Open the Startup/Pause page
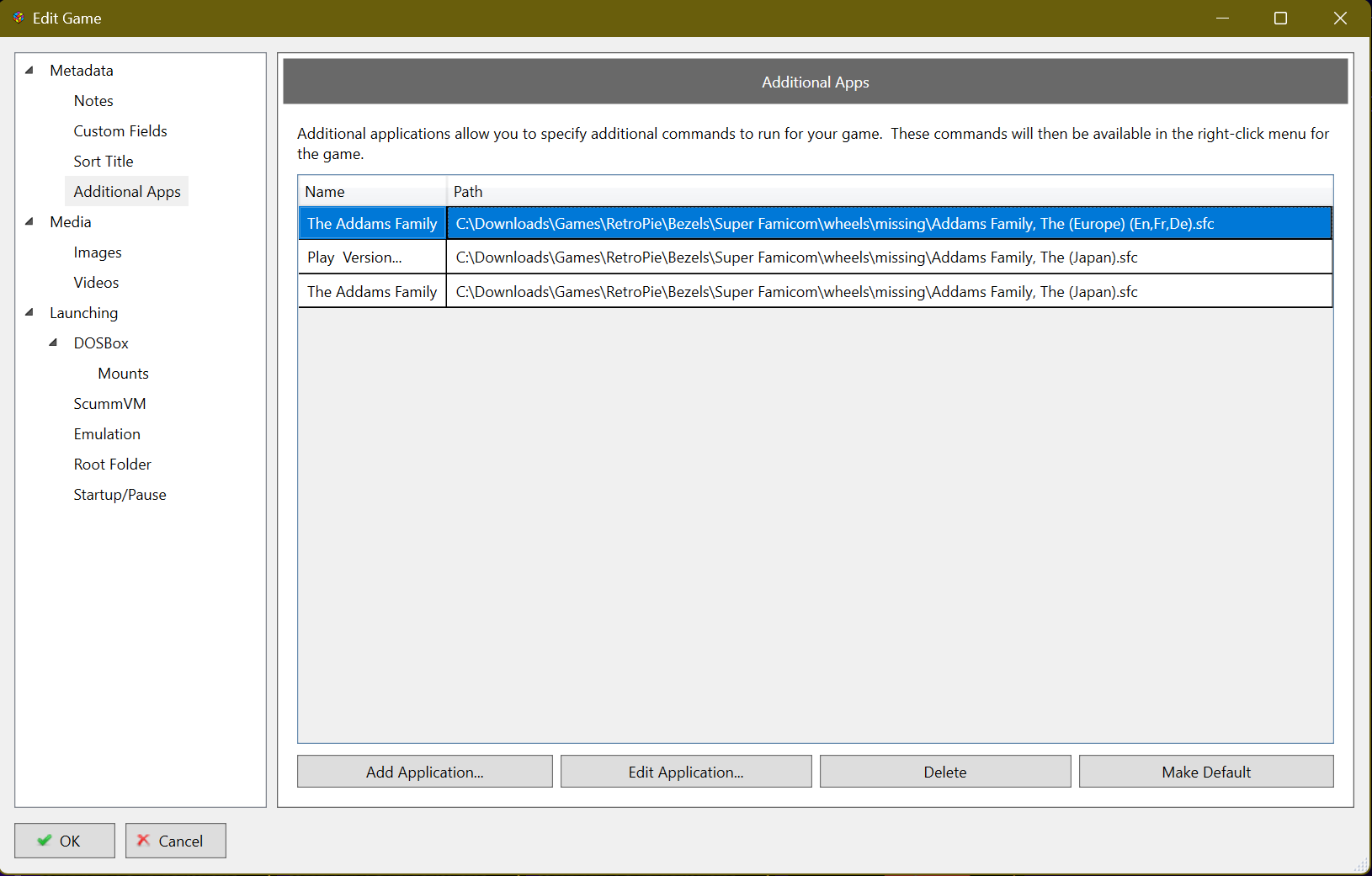Viewport: 1372px width, 876px height. [x=120, y=495]
